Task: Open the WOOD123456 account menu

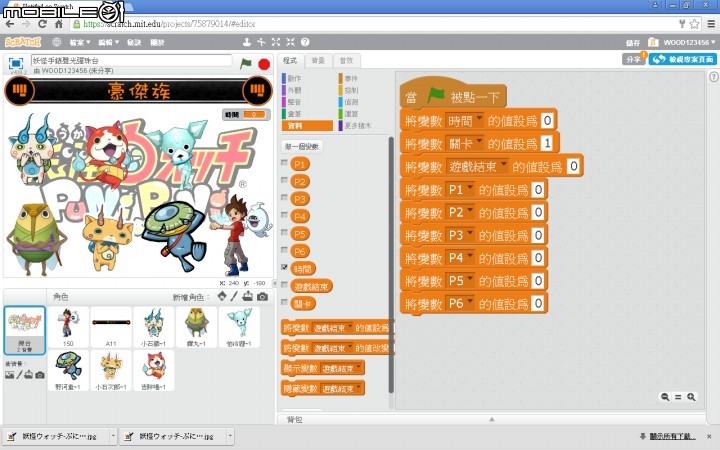Action: tap(689, 42)
